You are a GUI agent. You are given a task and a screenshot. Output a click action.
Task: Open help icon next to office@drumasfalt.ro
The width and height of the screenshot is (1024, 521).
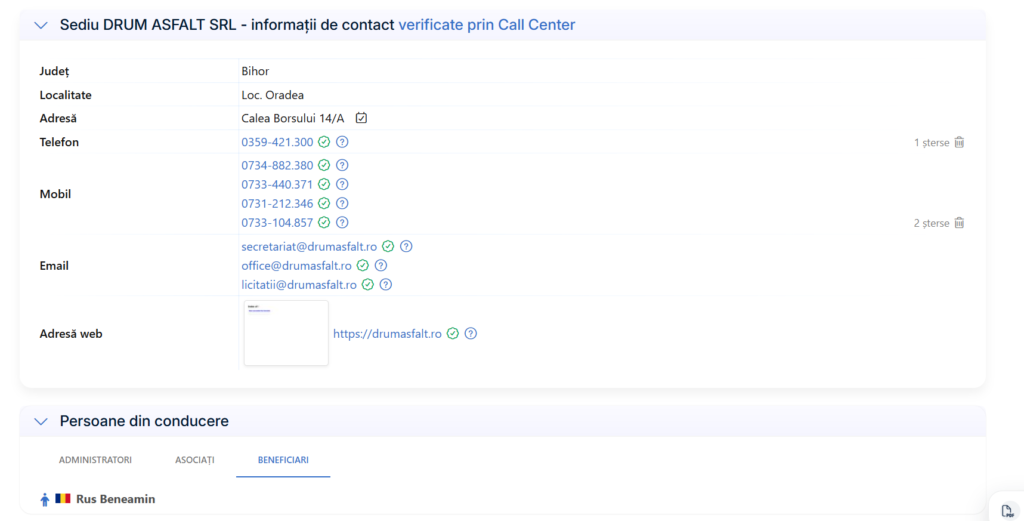381,265
